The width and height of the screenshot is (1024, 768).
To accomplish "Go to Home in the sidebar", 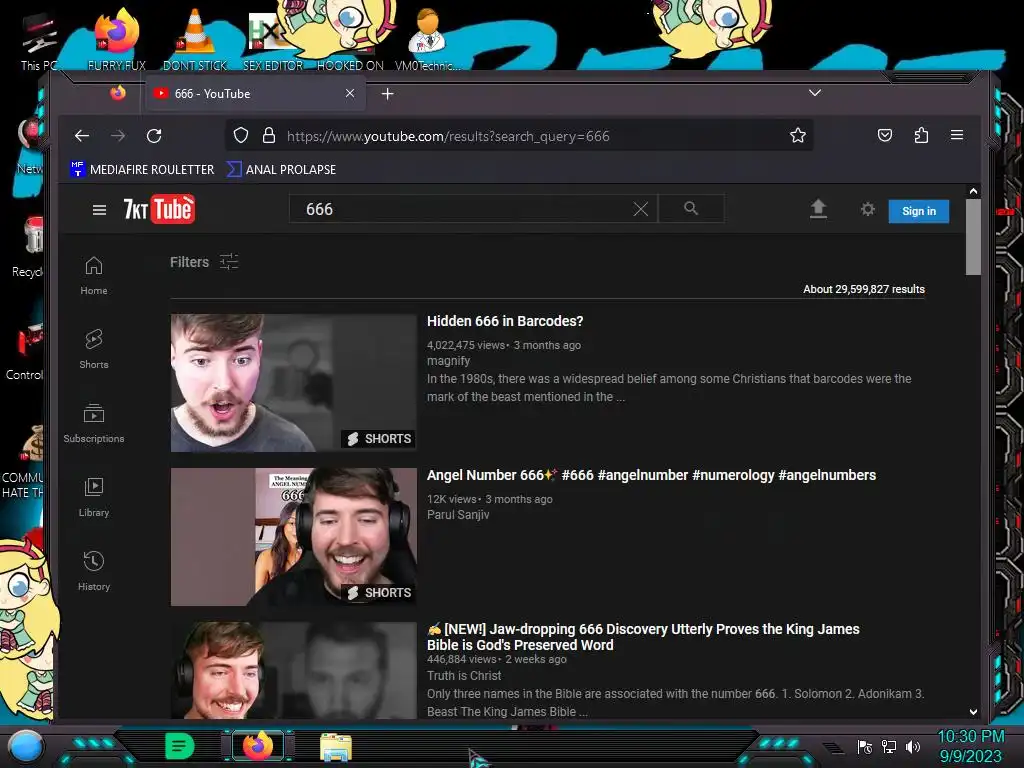I will point(94,275).
